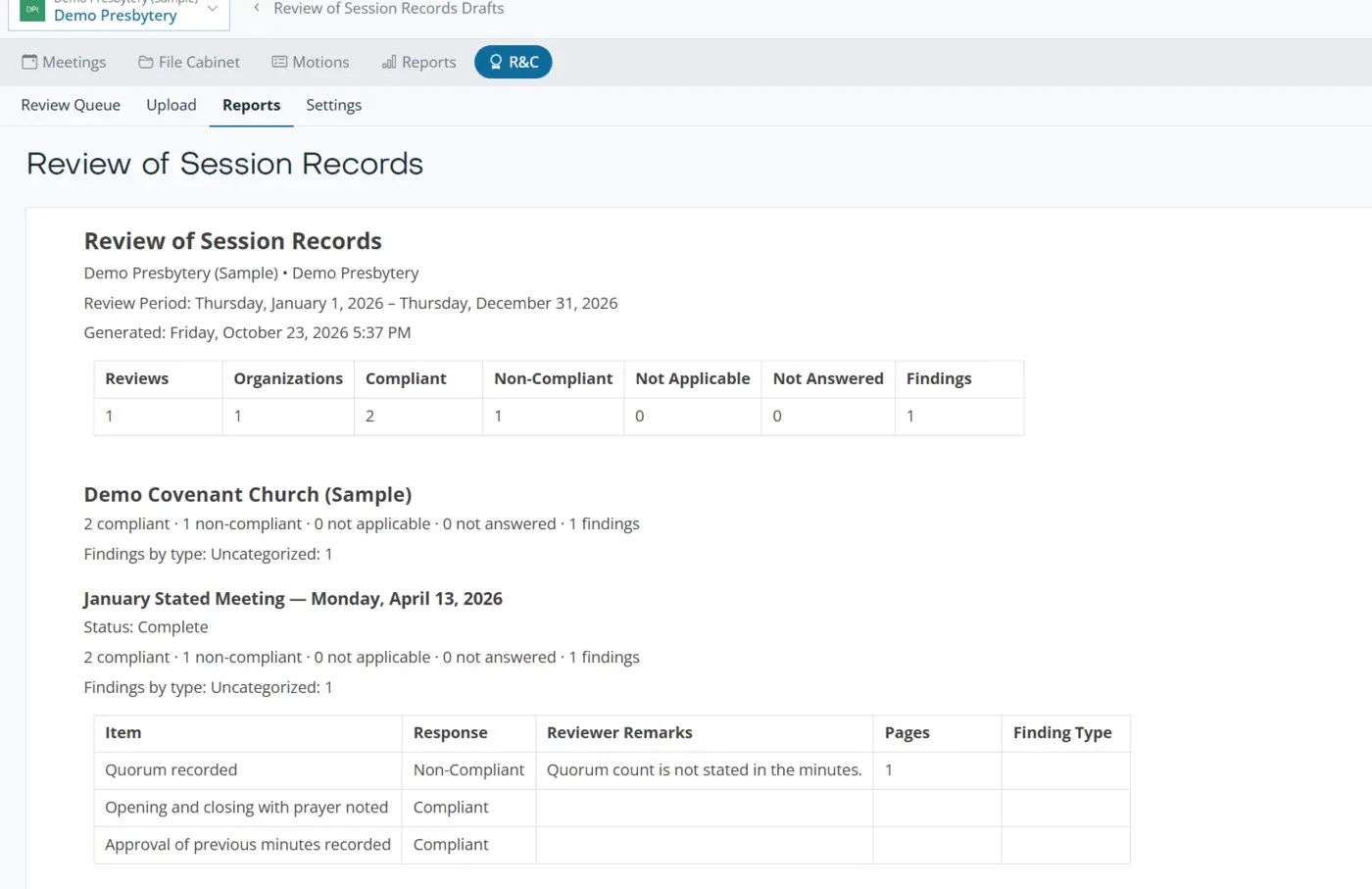
Task: Select the bold Reports sub-tab
Action: (251, 105)
